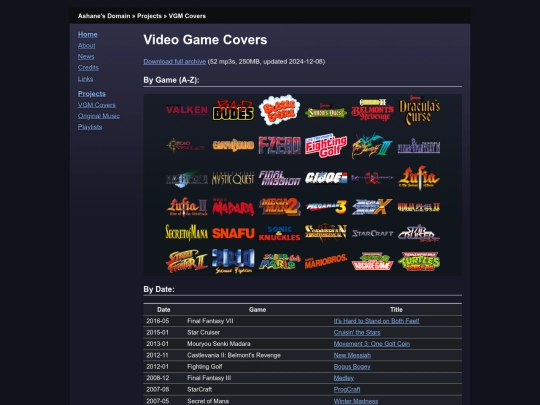Click the Turtles Arcade Game logo
This screenshot has width=540, height=405.
[x=372, y=261]
